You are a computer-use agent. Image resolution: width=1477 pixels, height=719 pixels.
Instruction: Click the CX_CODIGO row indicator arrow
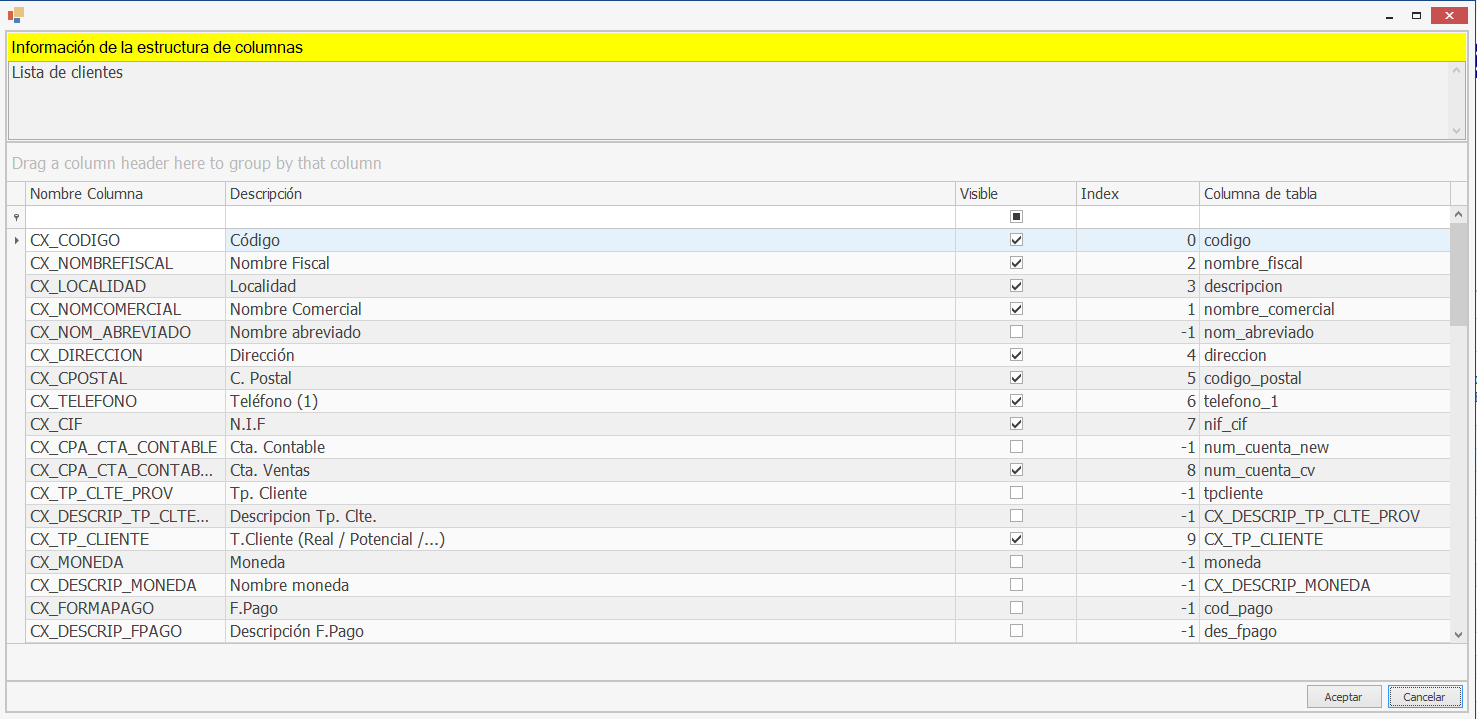pos(16,241)
